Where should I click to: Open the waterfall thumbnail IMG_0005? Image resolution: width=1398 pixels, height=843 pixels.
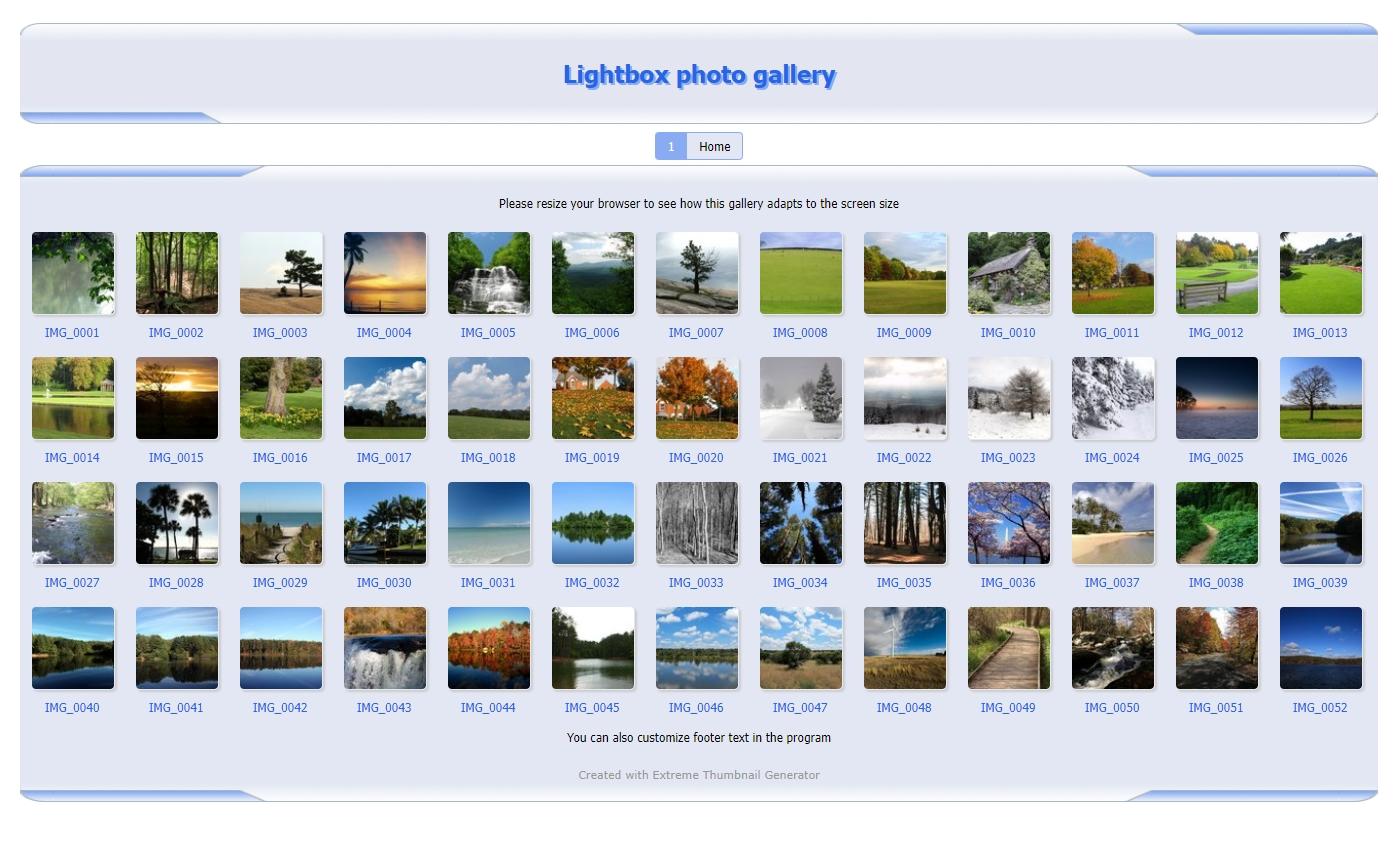489,273
